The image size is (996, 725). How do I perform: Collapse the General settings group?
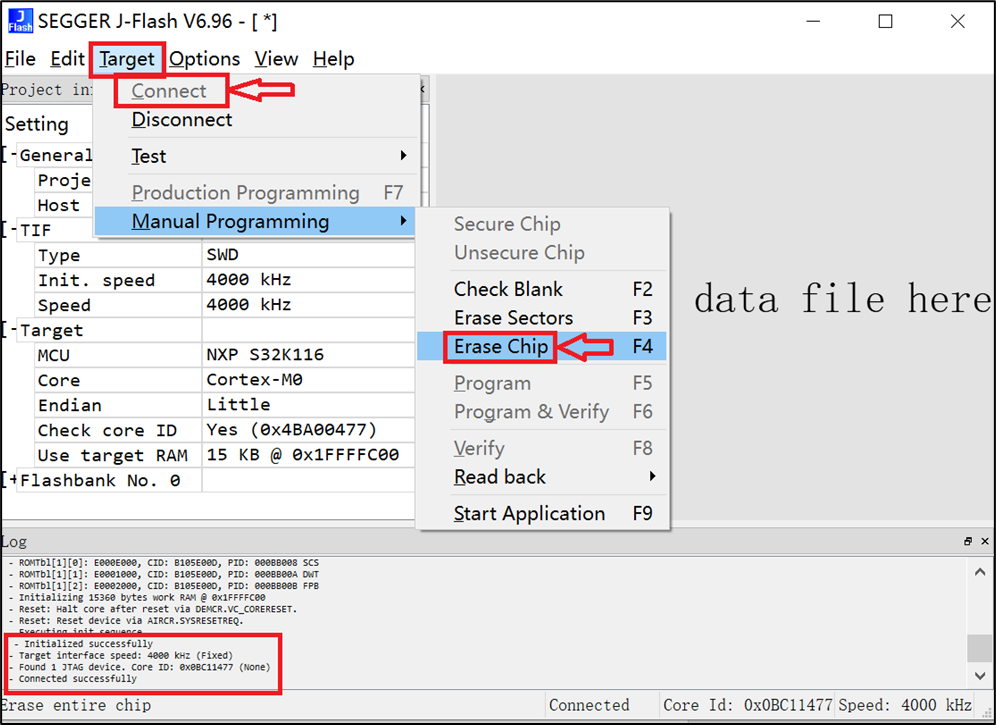(10, 155)
